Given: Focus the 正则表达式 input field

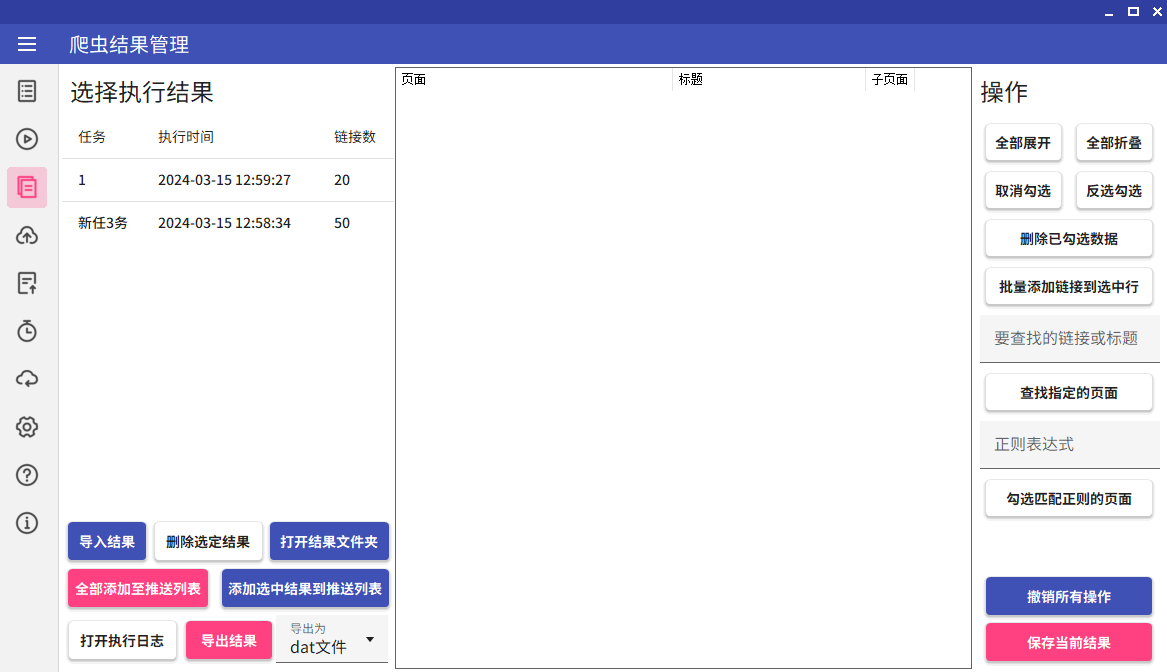Looking at the screenshot, I should (1069, 444).
